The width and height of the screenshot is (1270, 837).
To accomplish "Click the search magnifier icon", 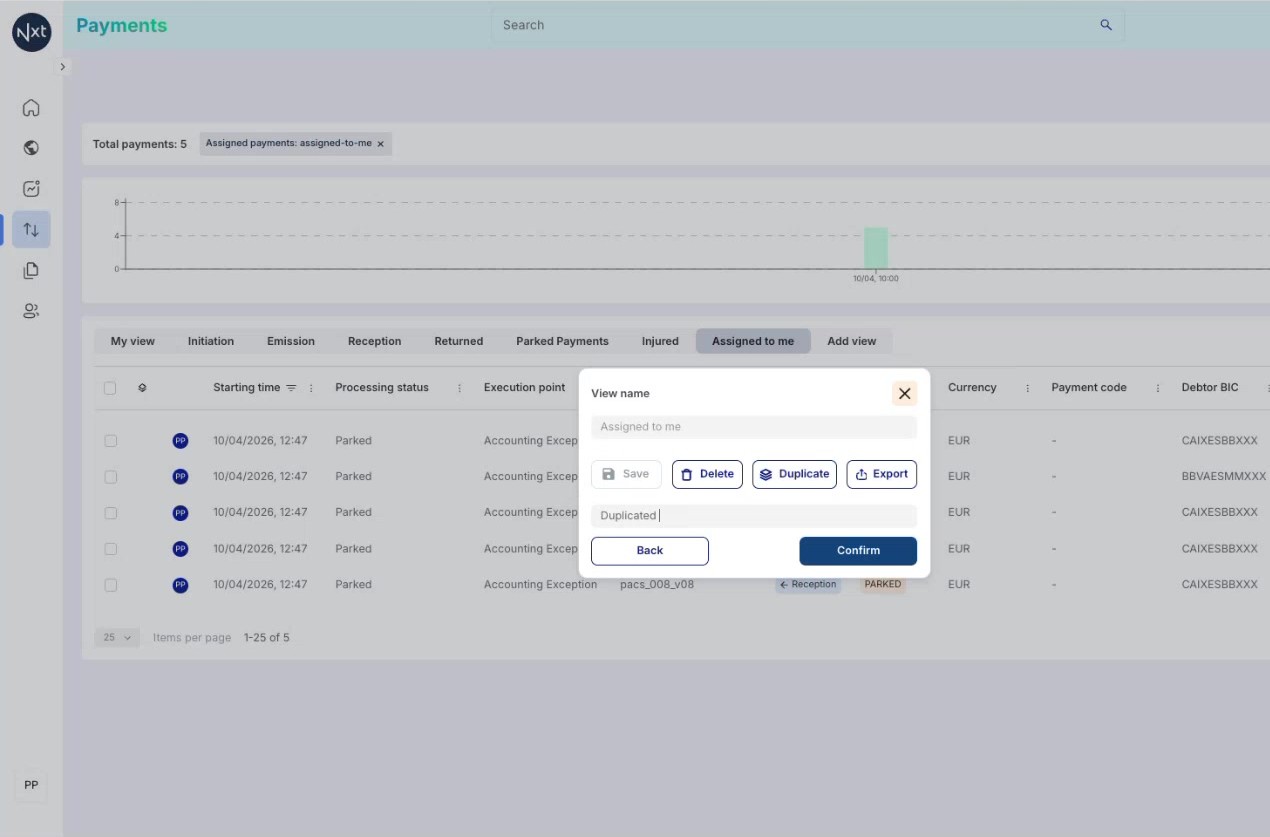I will point(1106,25).
